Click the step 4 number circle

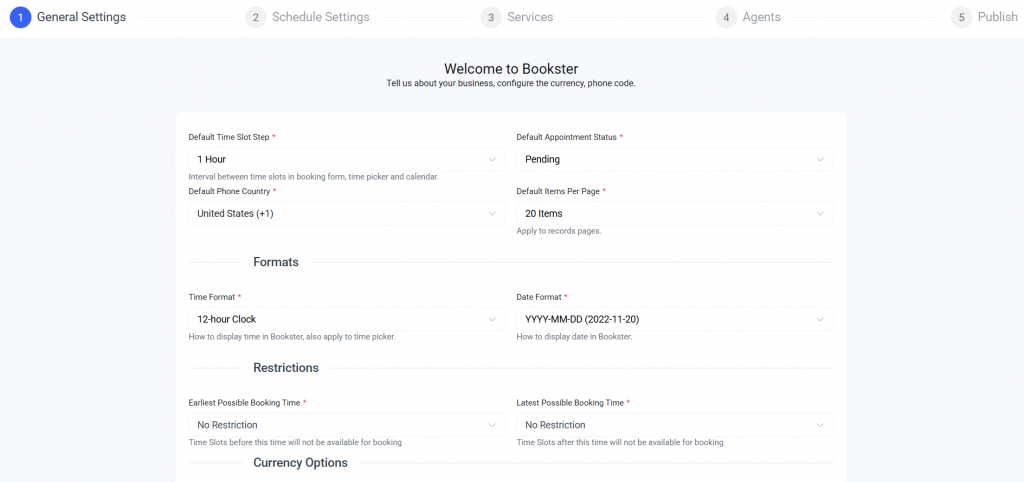coord(726,18)
